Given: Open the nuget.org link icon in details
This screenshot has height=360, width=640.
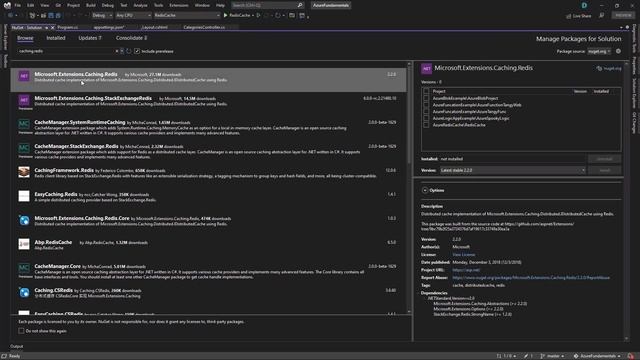Looking at the screenshot, I should pos(599,68).
